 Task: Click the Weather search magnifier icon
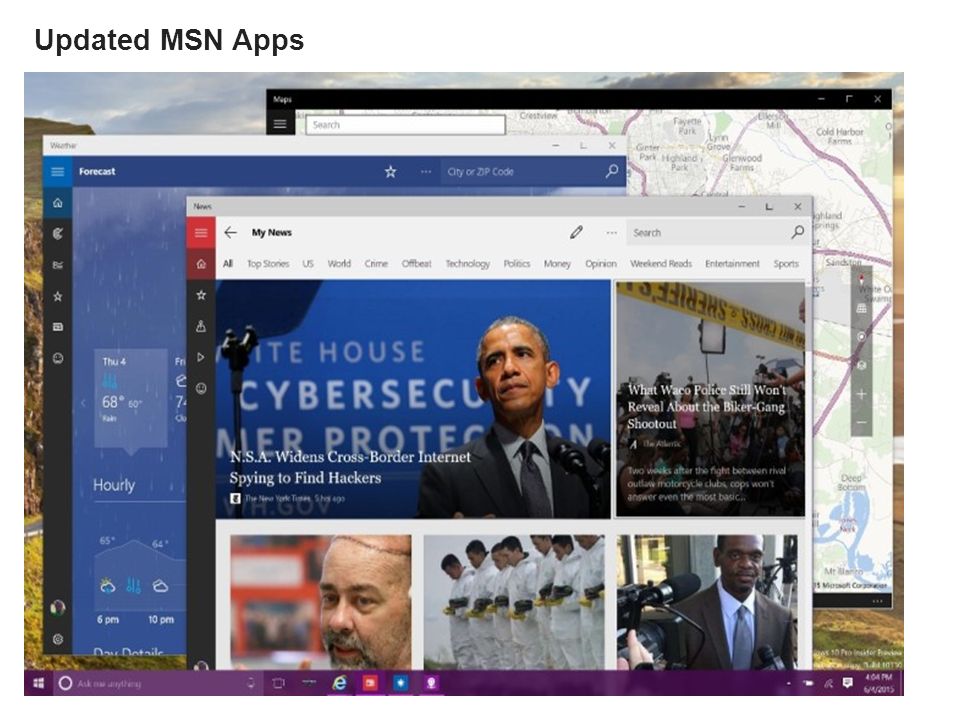[x=612, y=171]
